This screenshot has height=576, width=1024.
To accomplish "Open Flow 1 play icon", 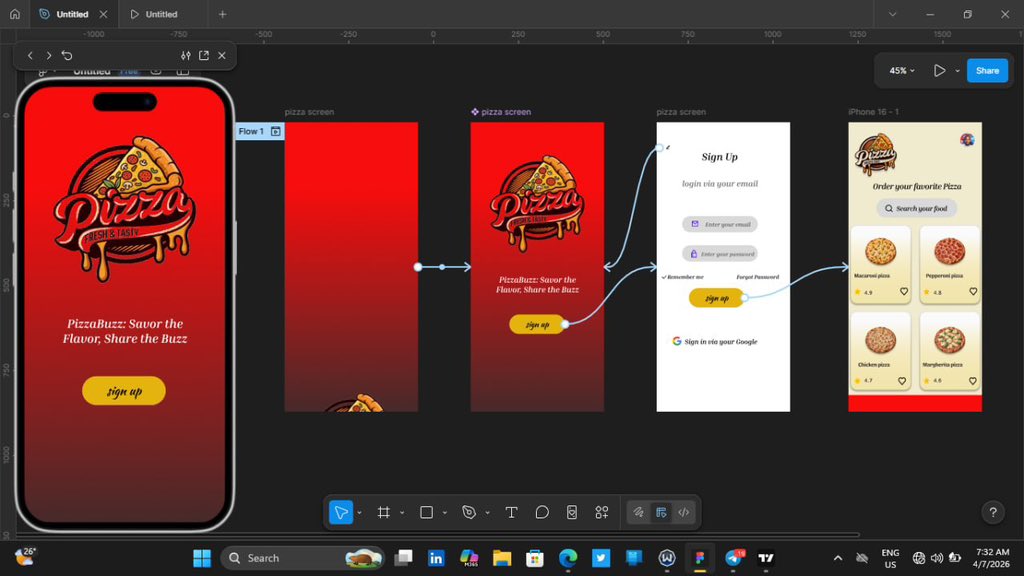I will 276,131.
